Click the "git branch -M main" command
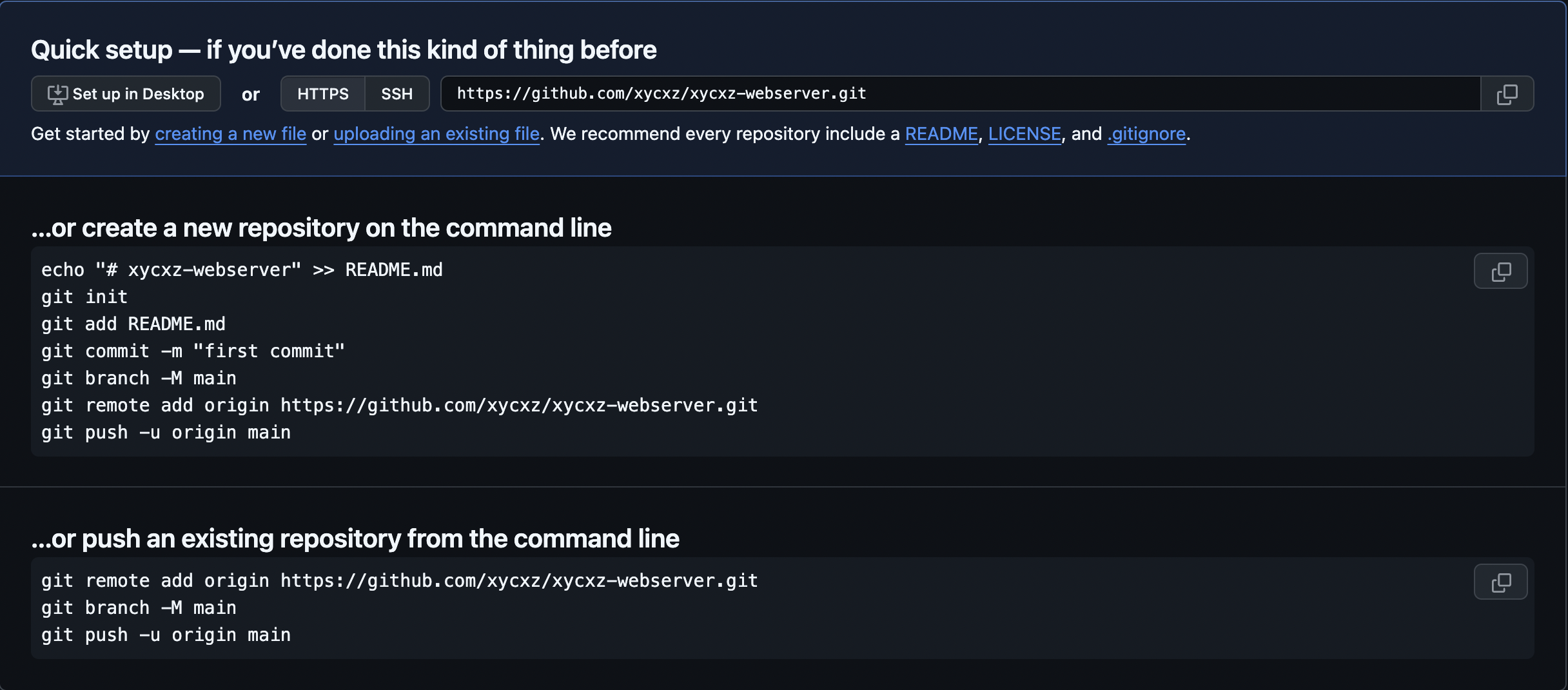Image resolution: width=1568 pixels, height=690 pixels. [139, 378]
